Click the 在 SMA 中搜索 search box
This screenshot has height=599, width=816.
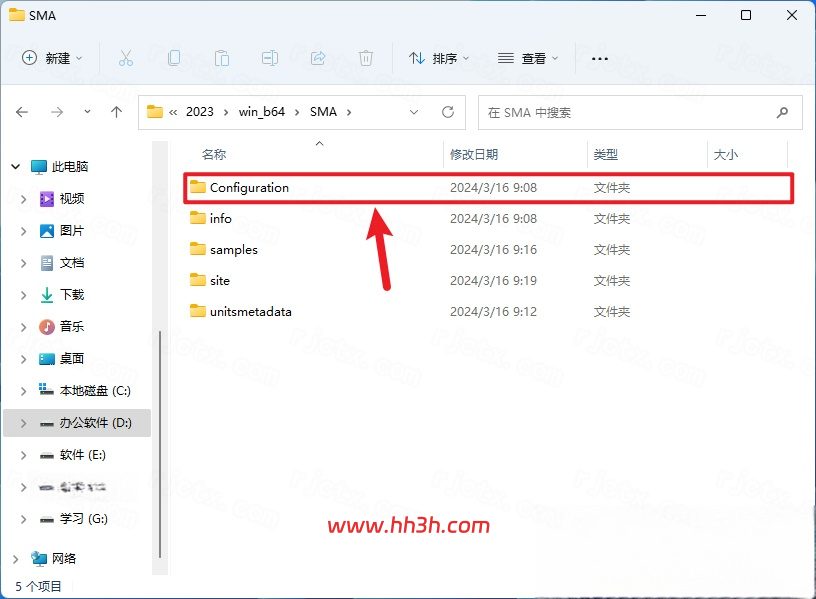tap(640, 112)
